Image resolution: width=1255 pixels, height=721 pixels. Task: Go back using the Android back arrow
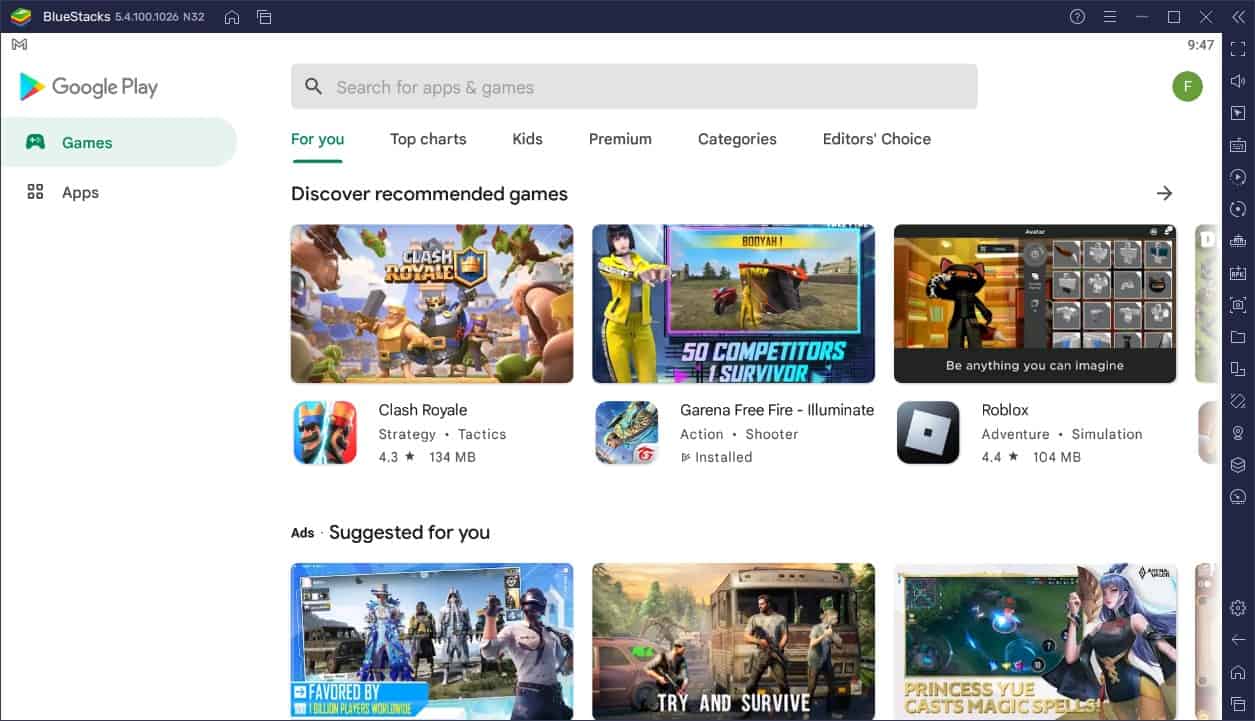(1238, 639)
